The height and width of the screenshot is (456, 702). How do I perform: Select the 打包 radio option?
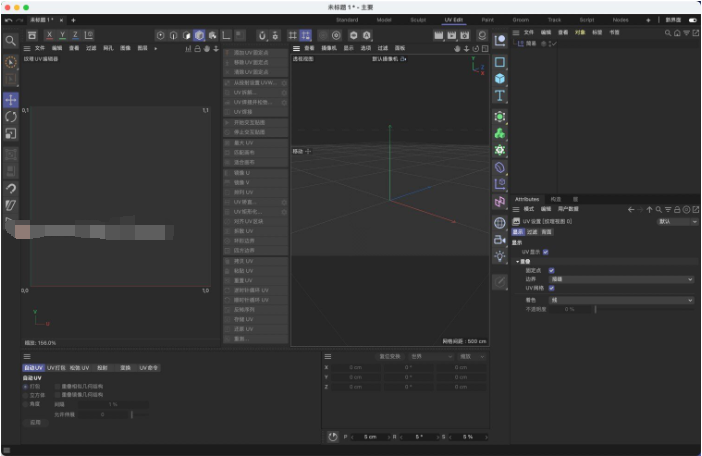26,386
